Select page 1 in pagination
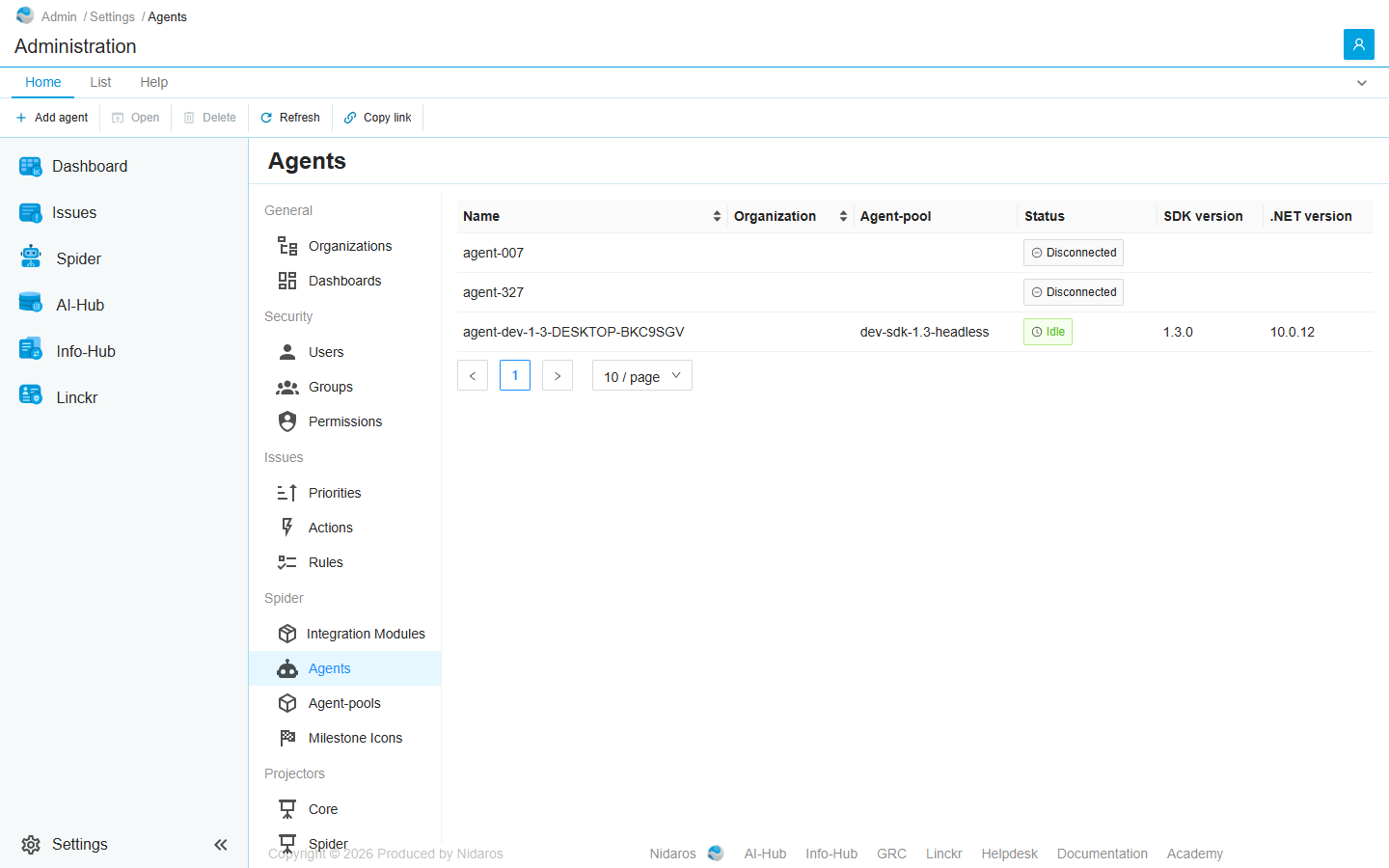The height and width of the screenshot is (868, 1389). point(515,375)
